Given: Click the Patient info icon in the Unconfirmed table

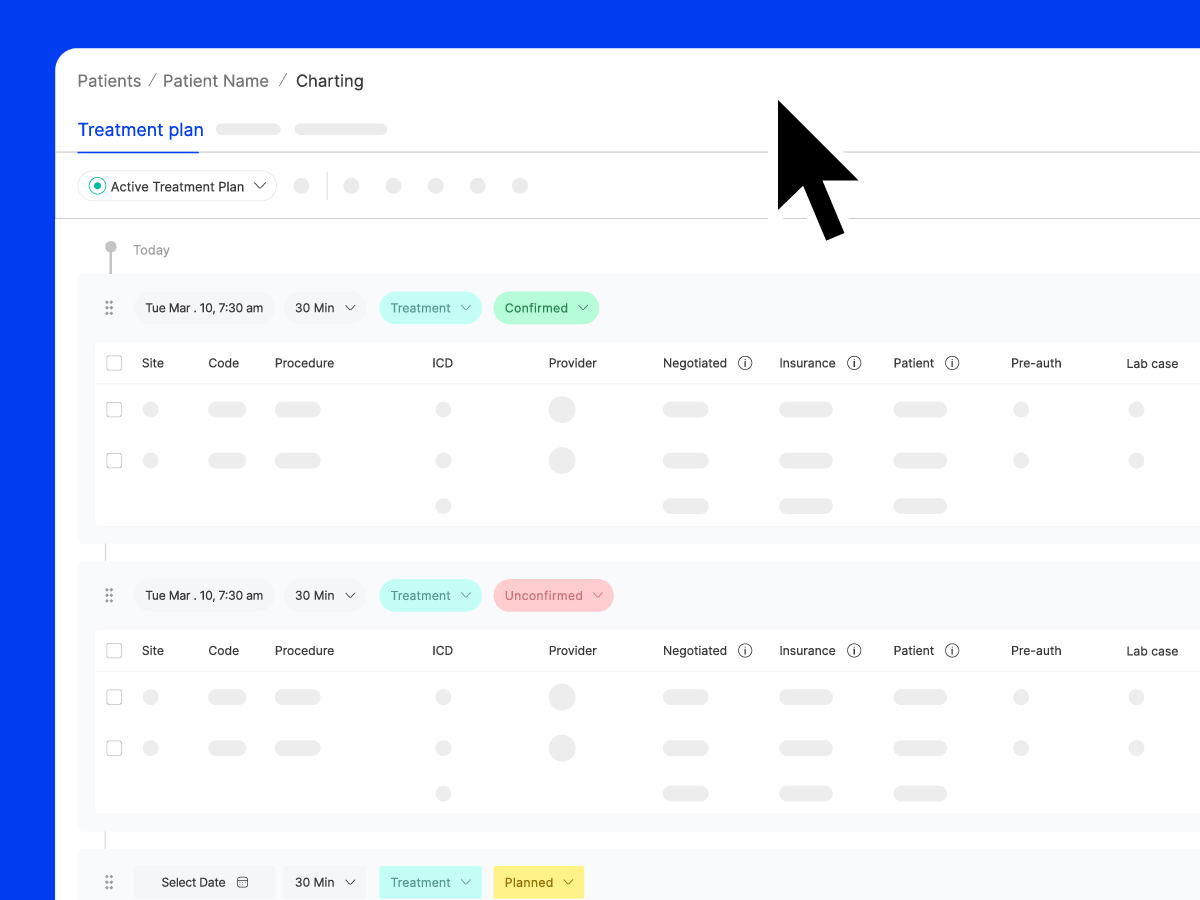Looking at the screenshot, I should click(952, 650).
